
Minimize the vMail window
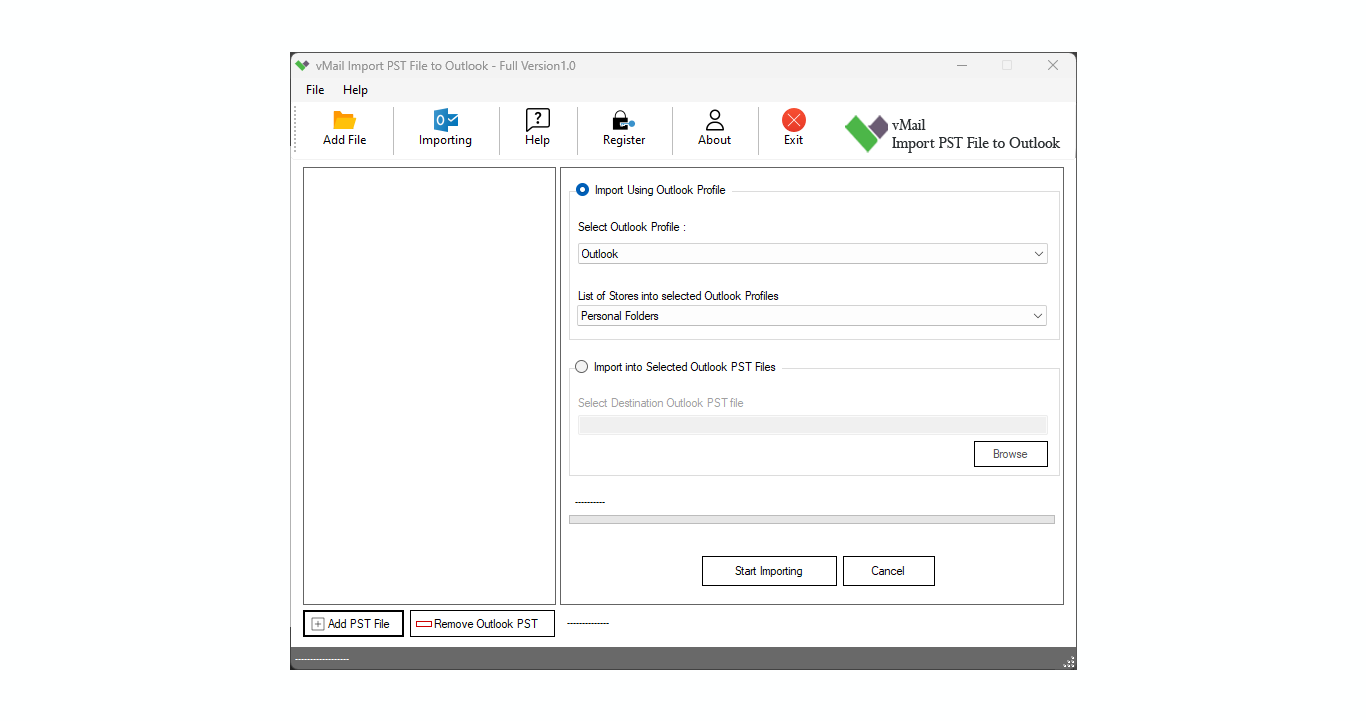pos(962,66)
